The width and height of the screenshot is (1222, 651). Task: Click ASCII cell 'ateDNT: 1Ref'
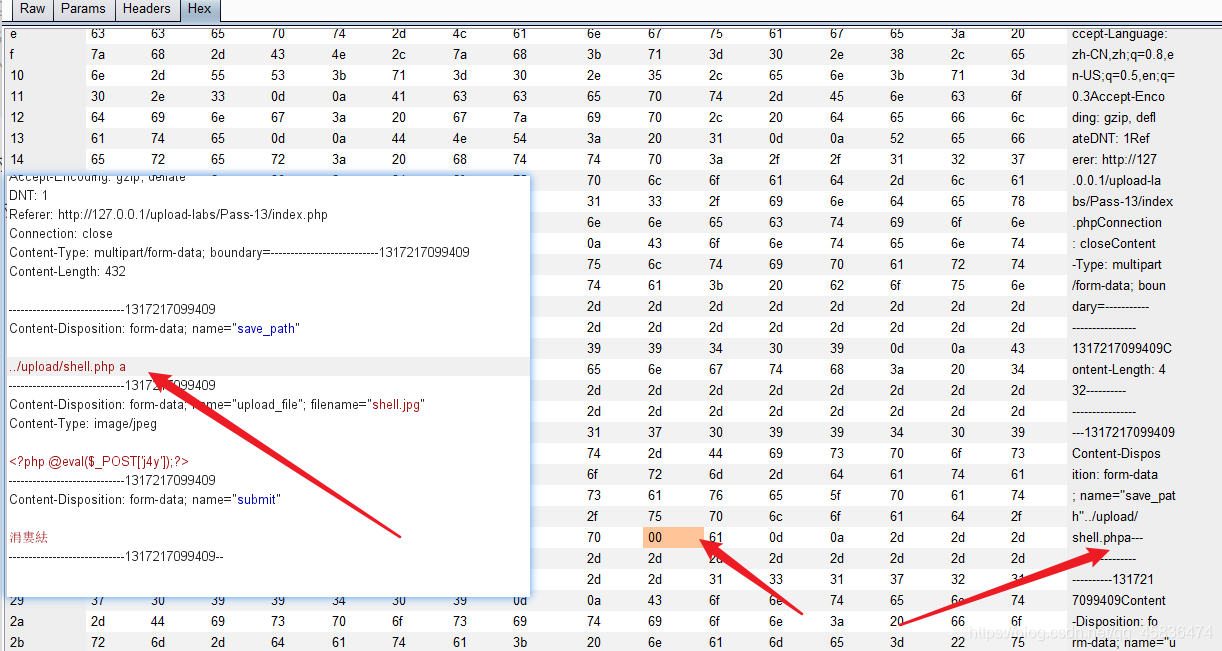pyautogui.click(x=1110, y=139)
